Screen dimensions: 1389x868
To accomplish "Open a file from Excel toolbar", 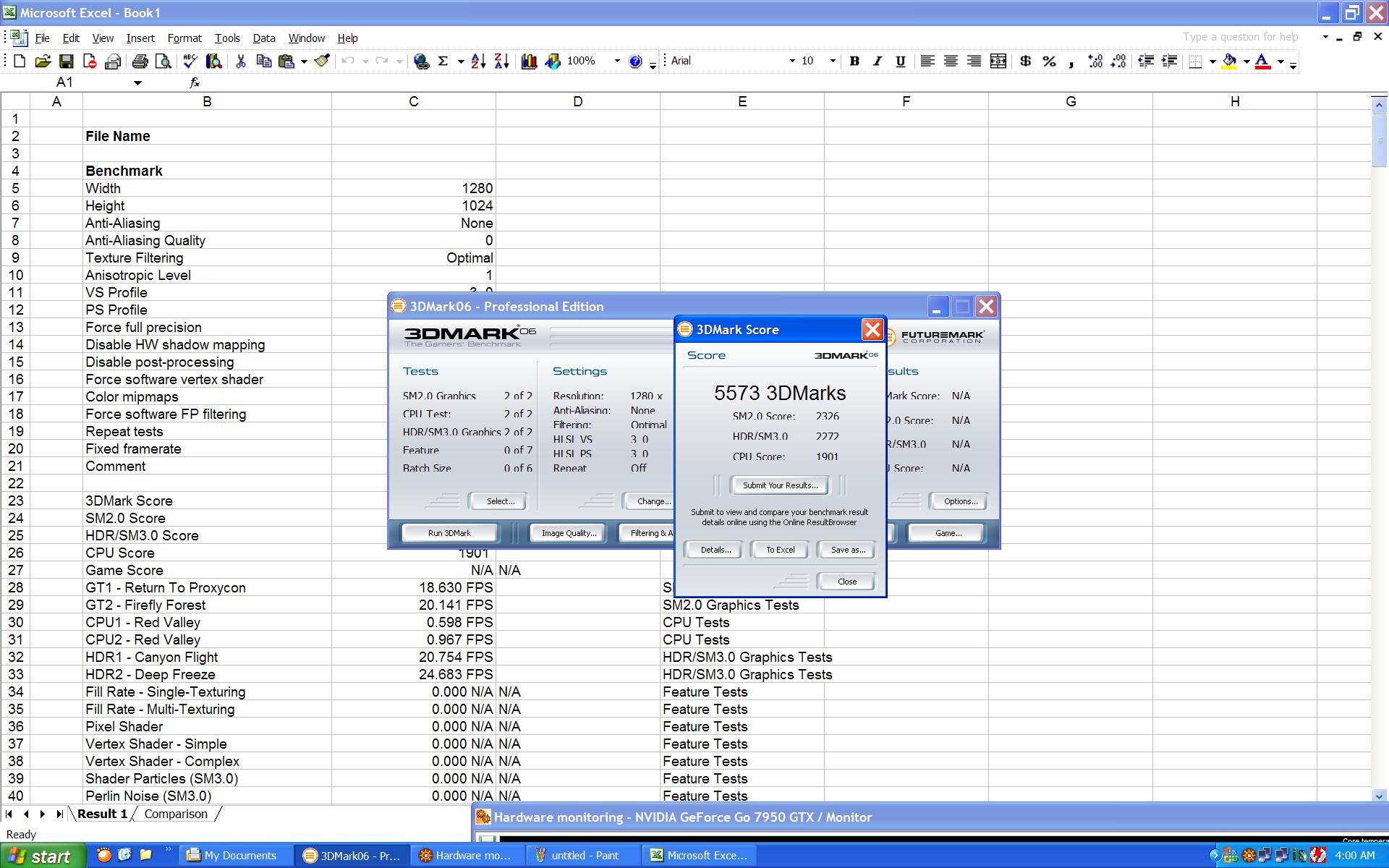I will click(x=43, y=61).
